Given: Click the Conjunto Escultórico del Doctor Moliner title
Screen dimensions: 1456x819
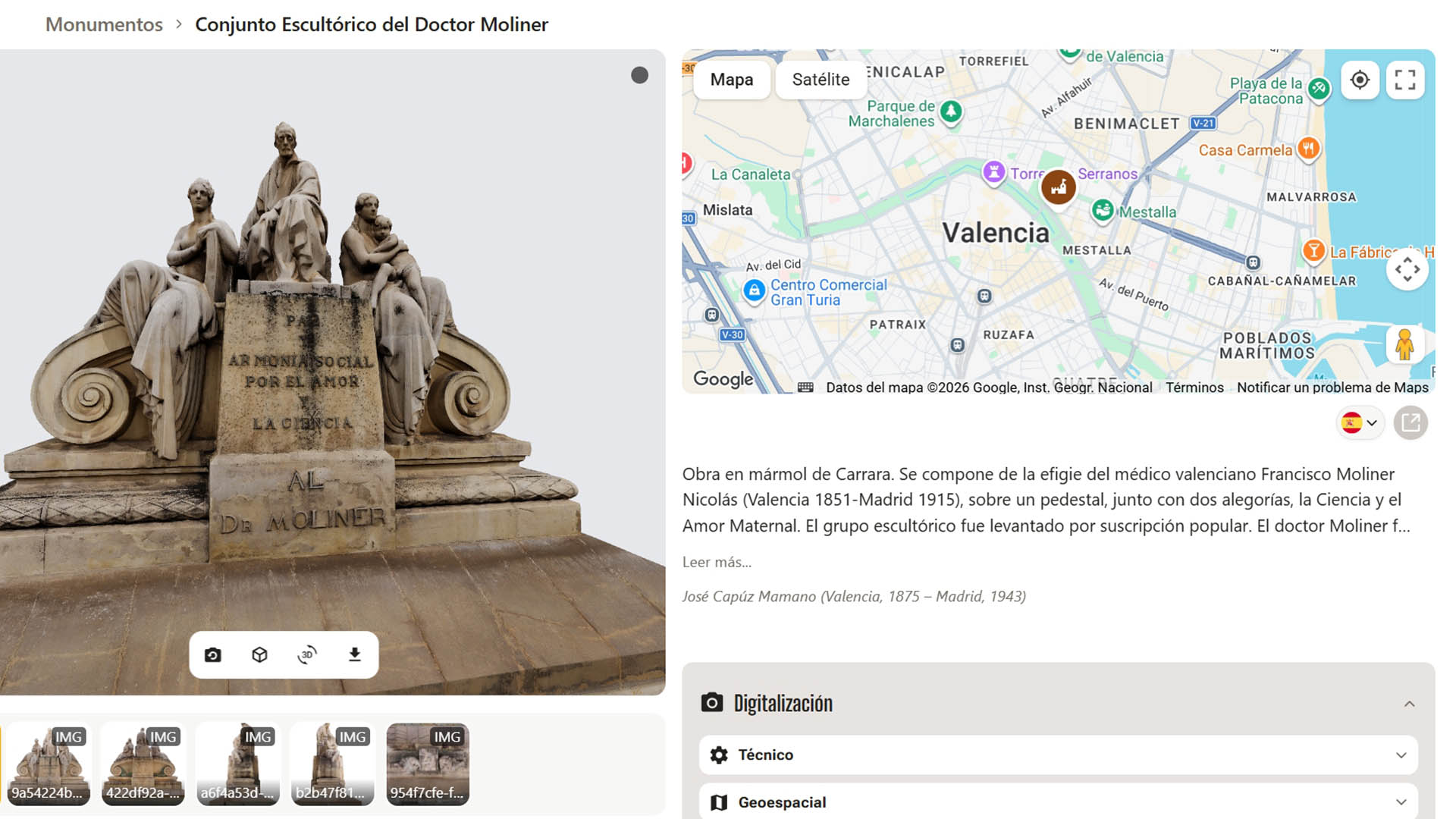Looking at the screenshot, I should (372, 24).
